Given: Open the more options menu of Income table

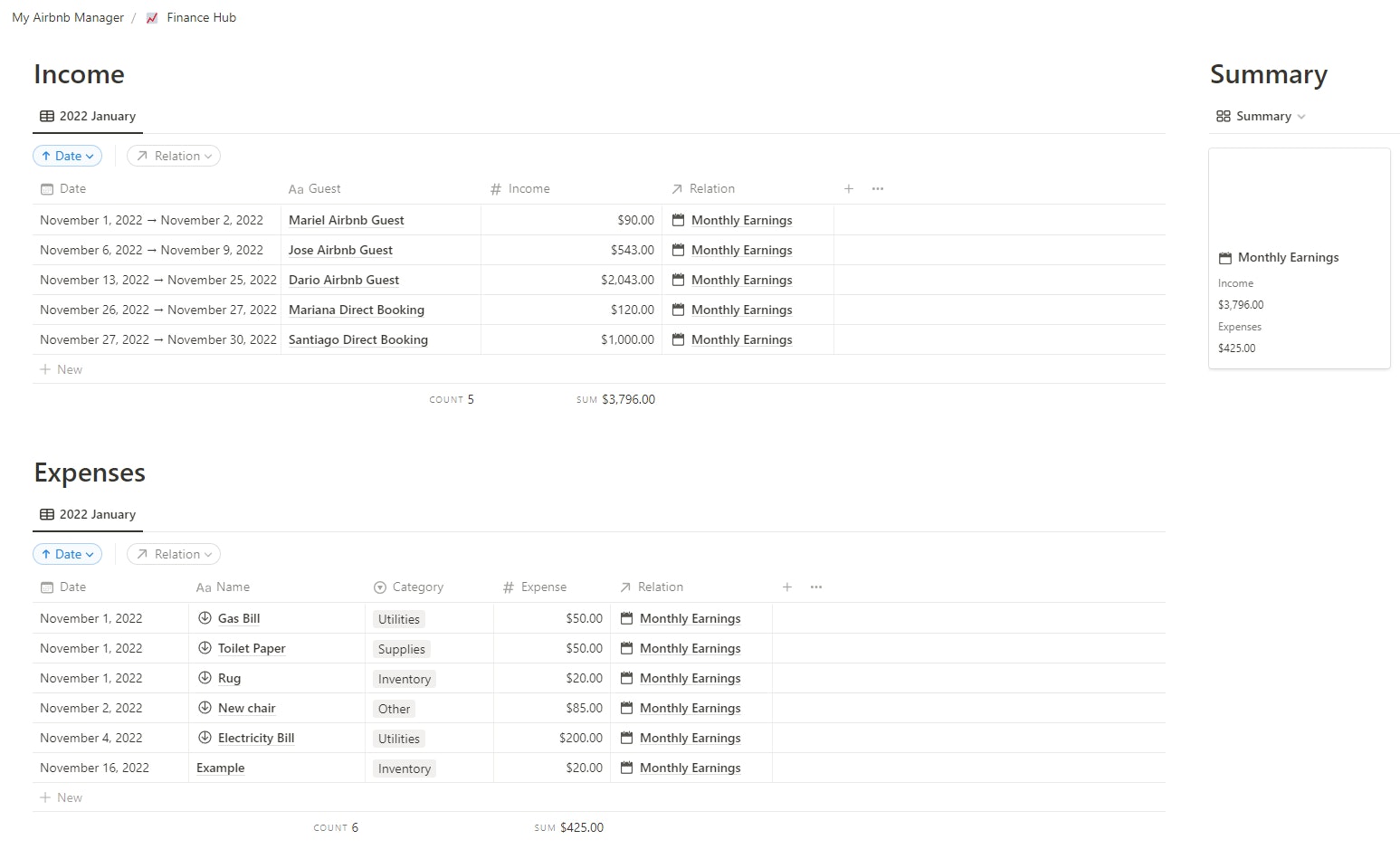Looking at the screenshot, I should [x=878, y=188].
